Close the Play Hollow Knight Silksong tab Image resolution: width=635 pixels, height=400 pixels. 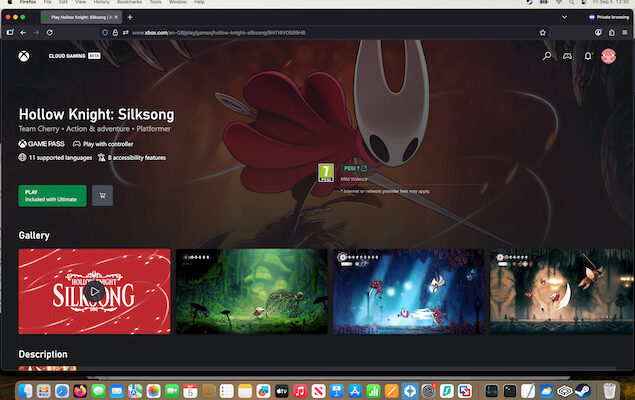click(x=116, y=17)
